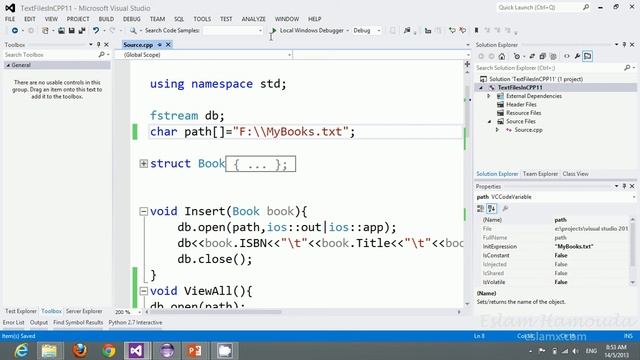Click the Open File folder icon
The height and width of the screenshot is (360, 640).
point(61,31)
